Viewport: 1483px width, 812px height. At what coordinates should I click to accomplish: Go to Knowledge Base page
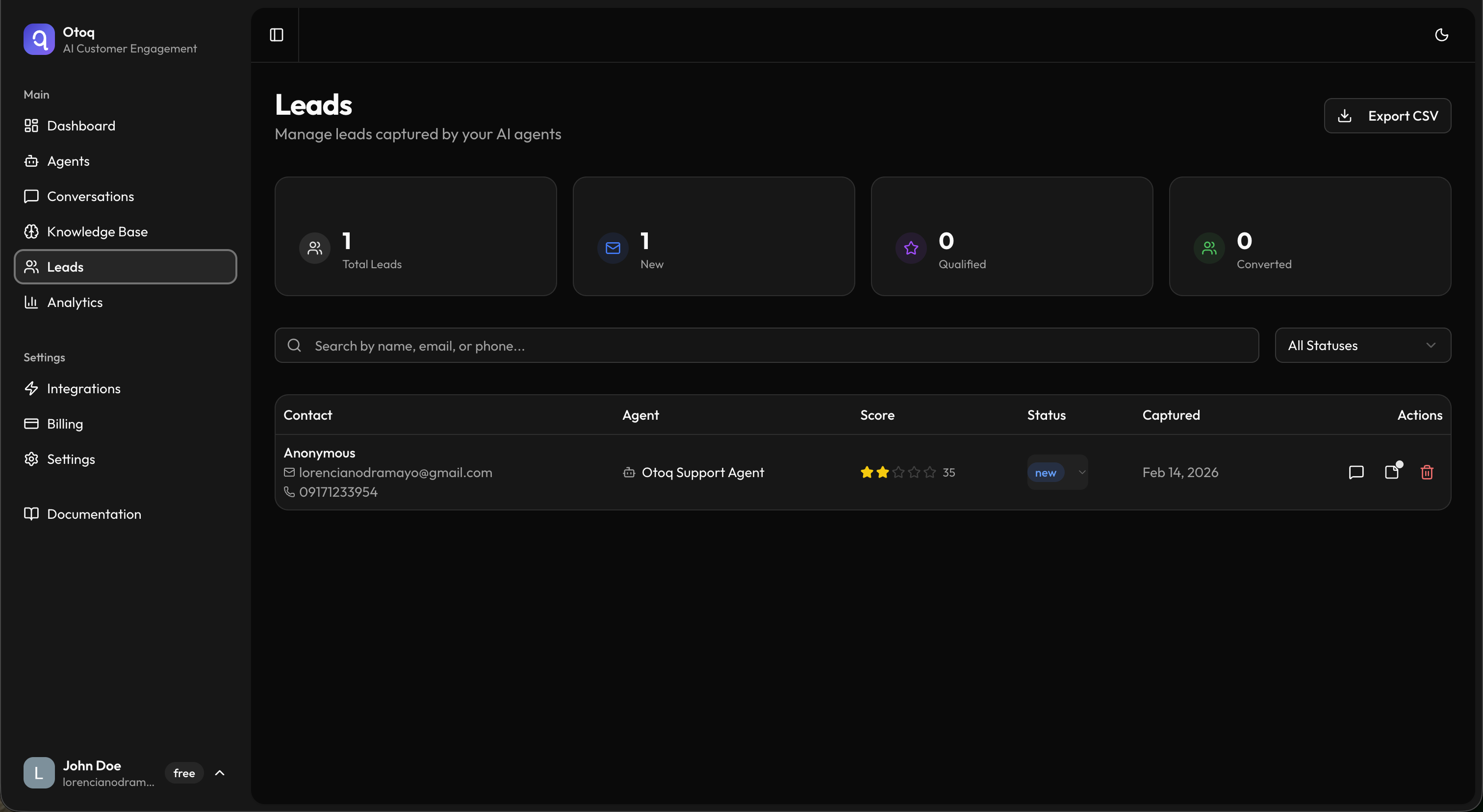click(x=97, y=231)
